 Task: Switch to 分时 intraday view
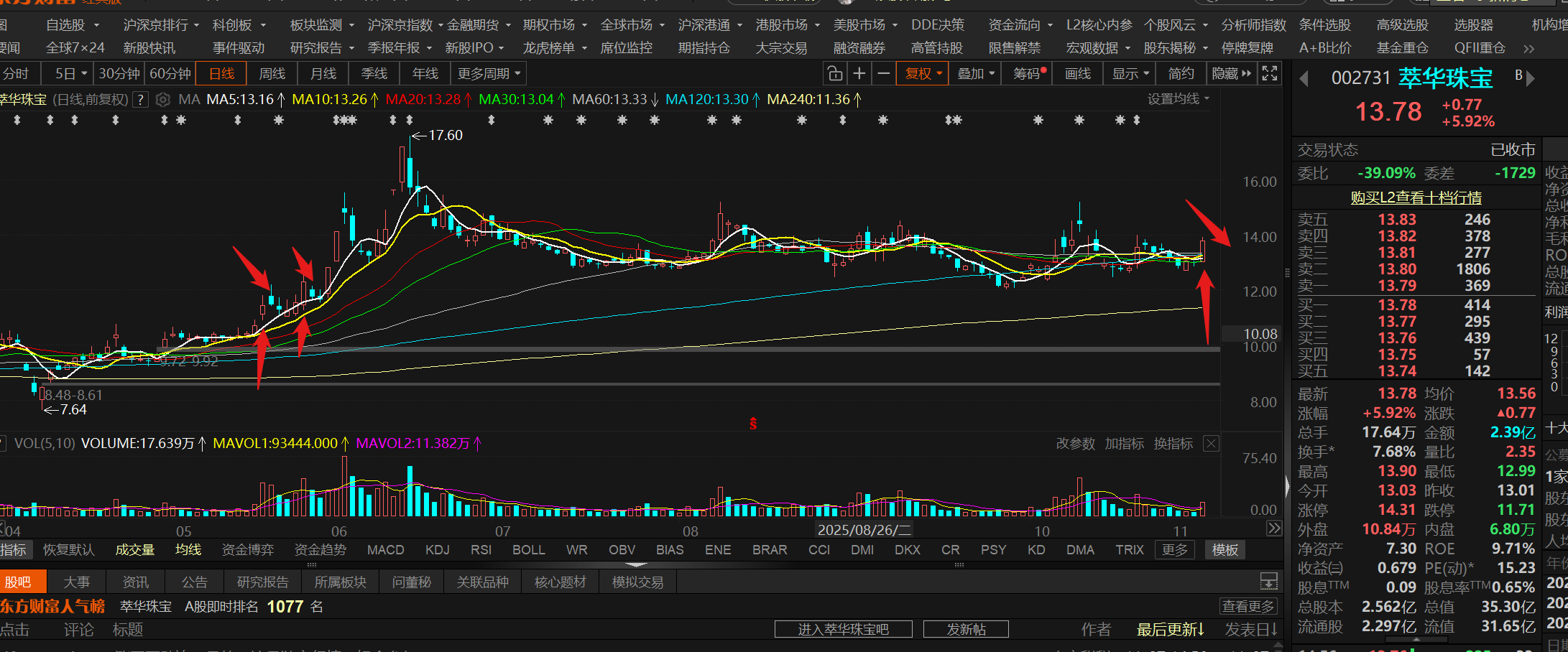(x=16, y=74)
